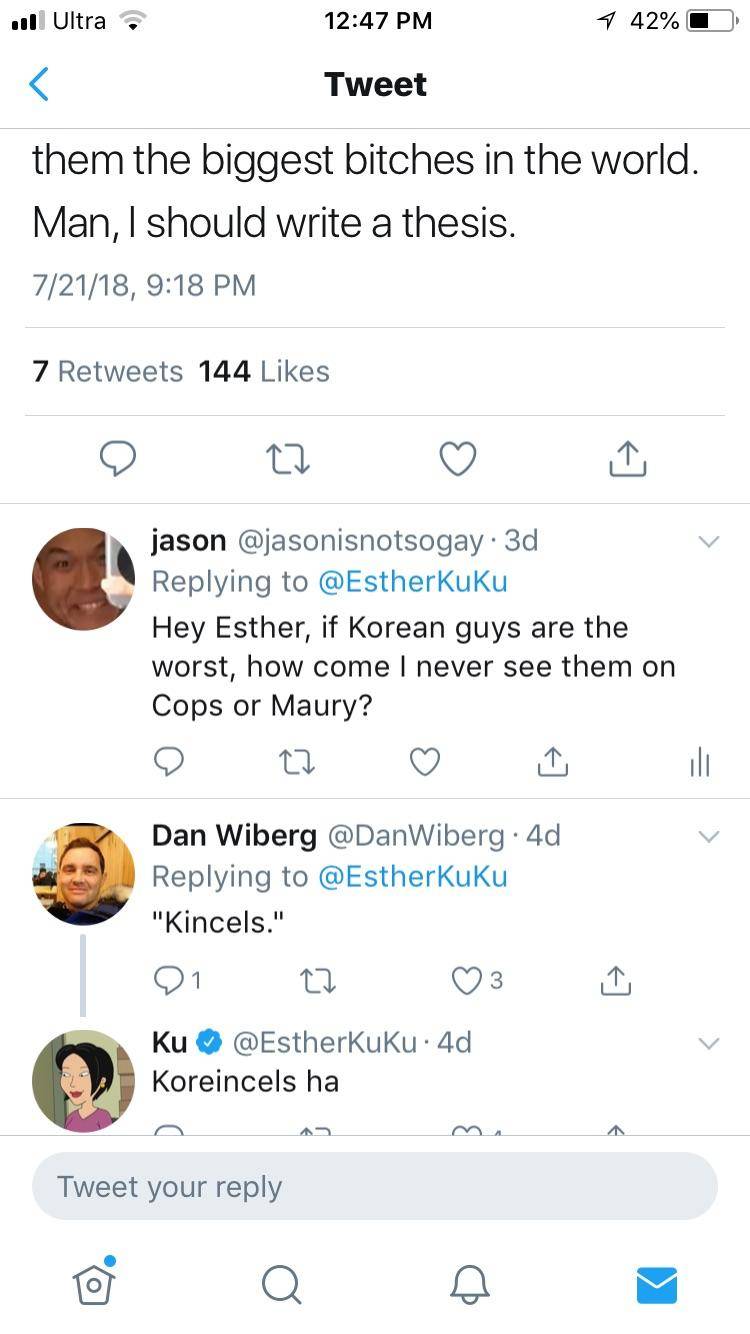
Task: View tweet analytics on jason's reply
Action: 700,762
